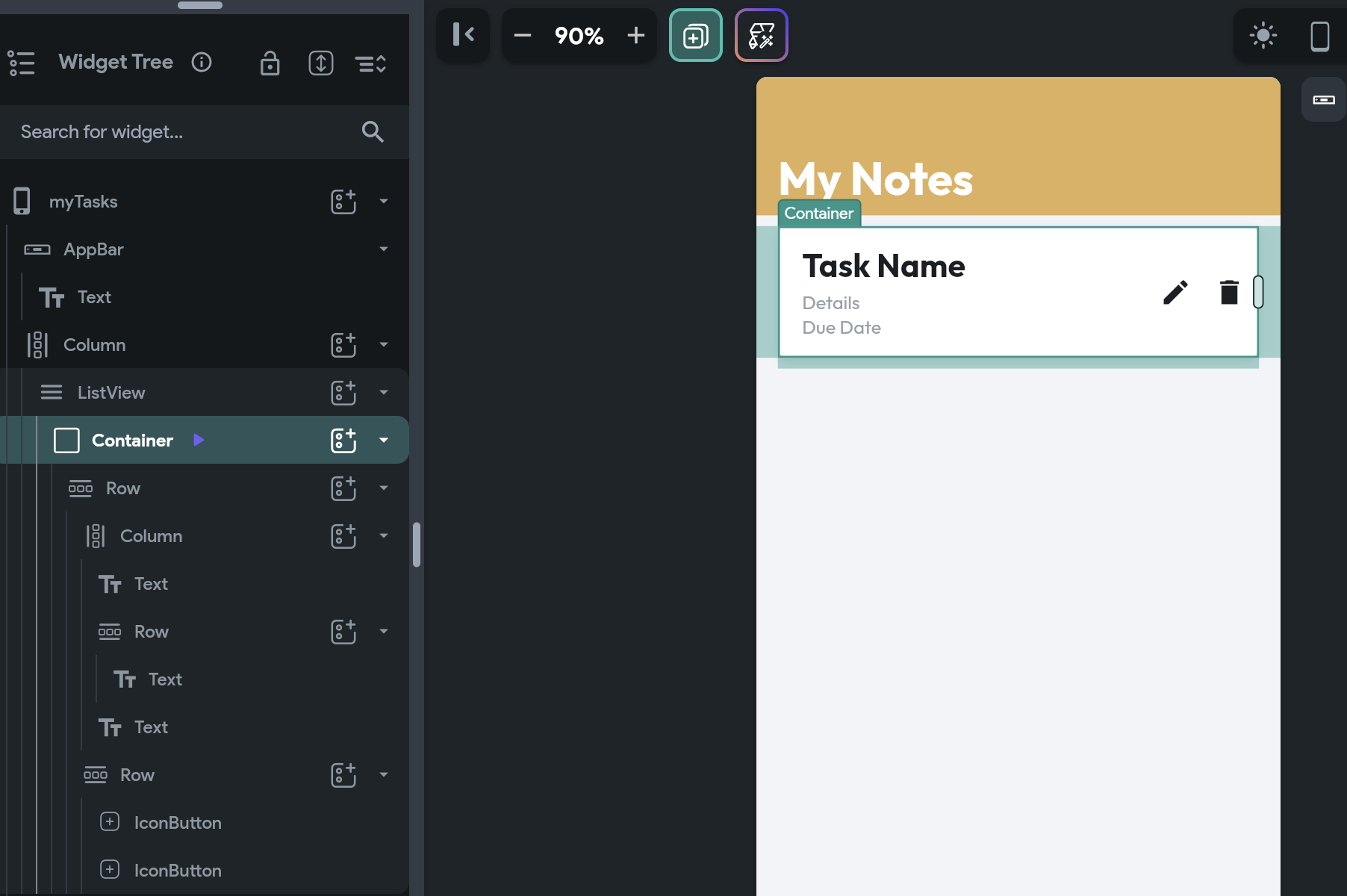Toggle light mode sun icon
1347x896 pixels.
(1263, 35)
